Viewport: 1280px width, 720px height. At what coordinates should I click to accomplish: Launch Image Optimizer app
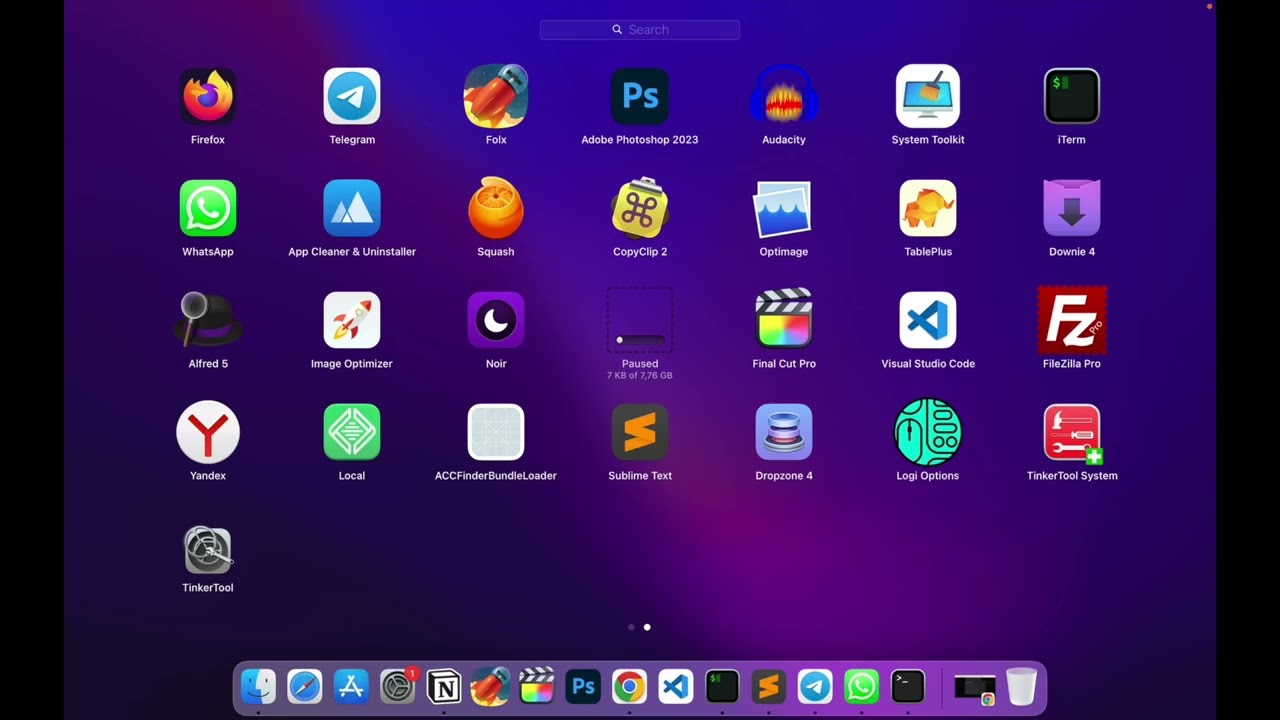[x=352, y=321]
